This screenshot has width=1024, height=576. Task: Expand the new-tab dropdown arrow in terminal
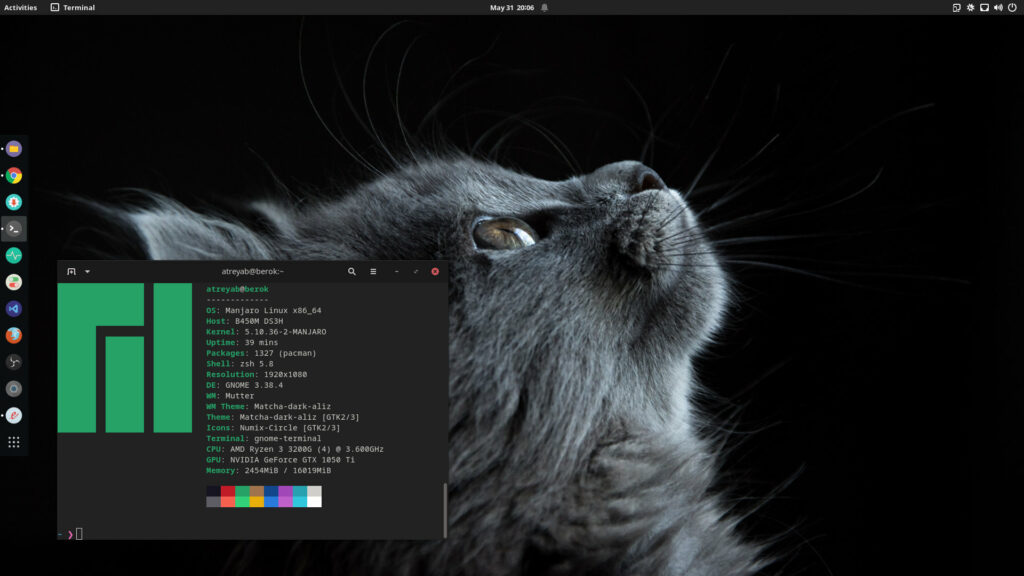pyautogui.click(x=88, y=272)
